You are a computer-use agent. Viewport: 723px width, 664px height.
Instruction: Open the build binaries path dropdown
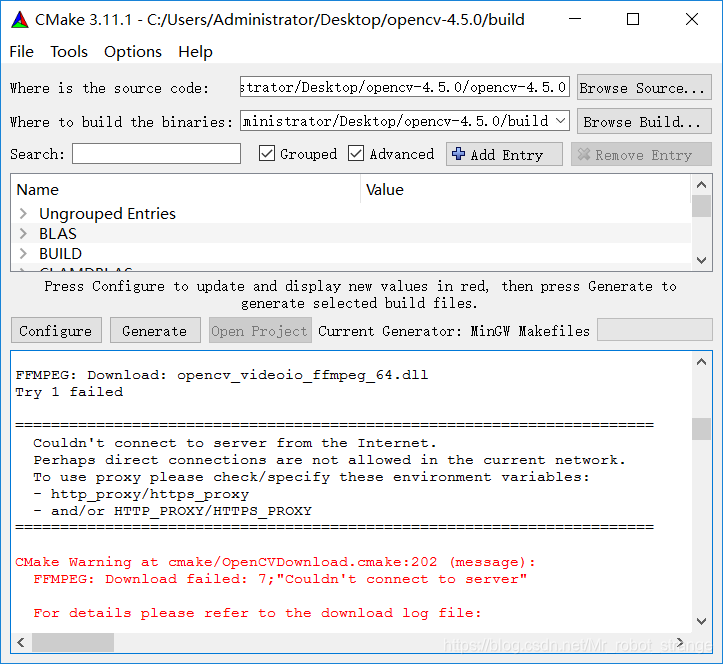(560, 121)
